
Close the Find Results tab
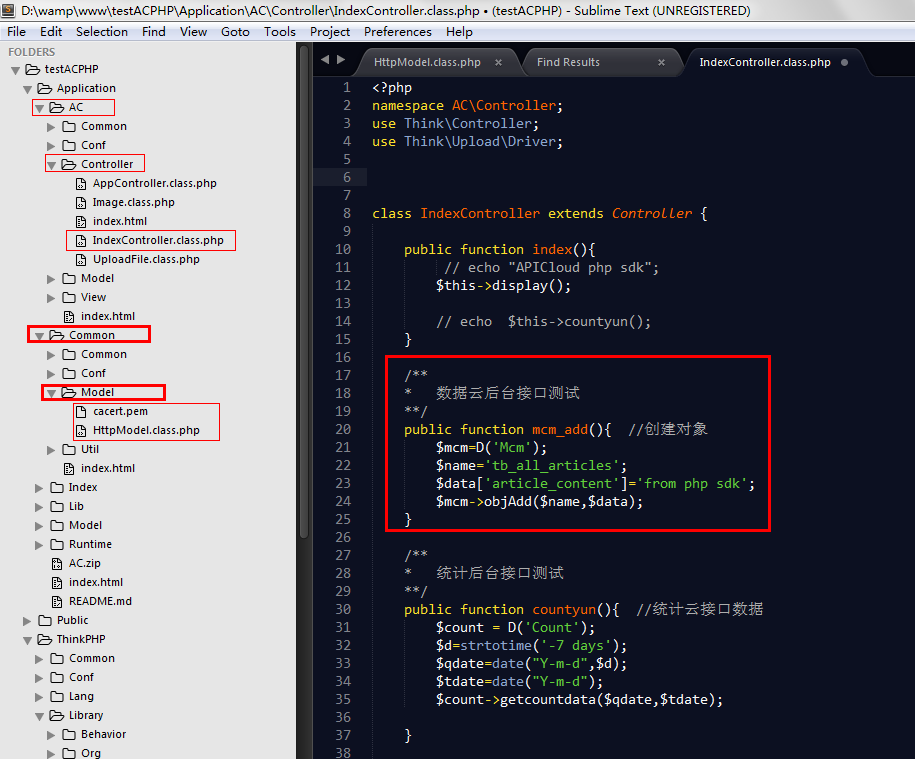(x=661, y=62)
